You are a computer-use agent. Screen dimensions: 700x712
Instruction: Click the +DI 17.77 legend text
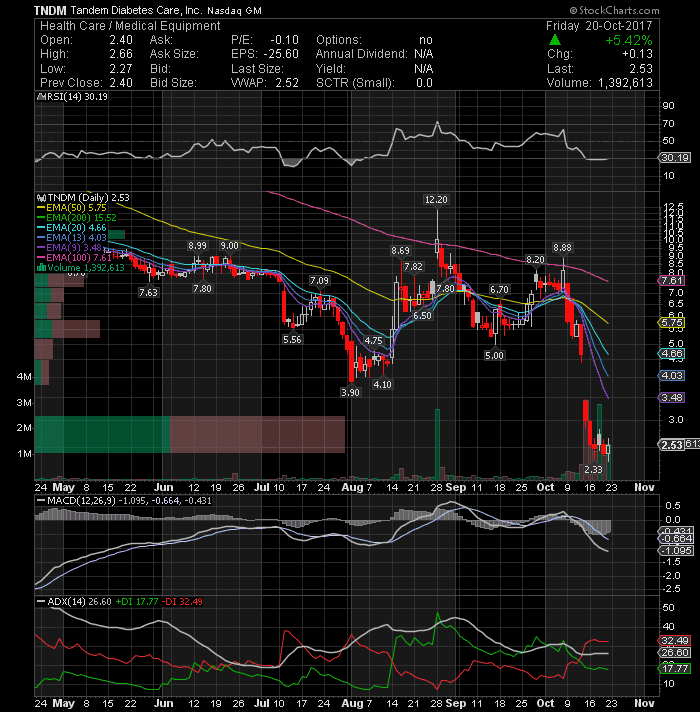pos(137,602)
